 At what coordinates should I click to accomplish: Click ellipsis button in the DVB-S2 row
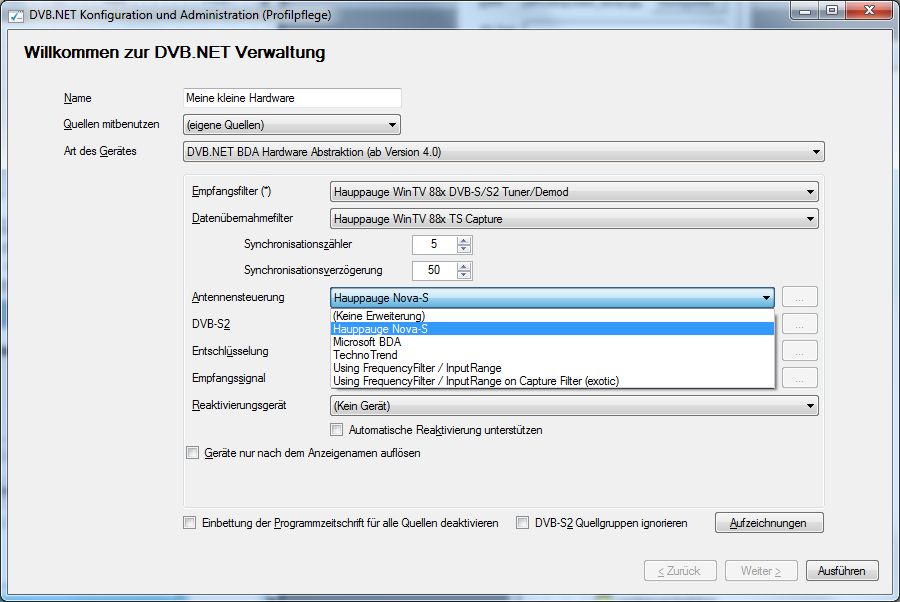[x=800, y=324]
